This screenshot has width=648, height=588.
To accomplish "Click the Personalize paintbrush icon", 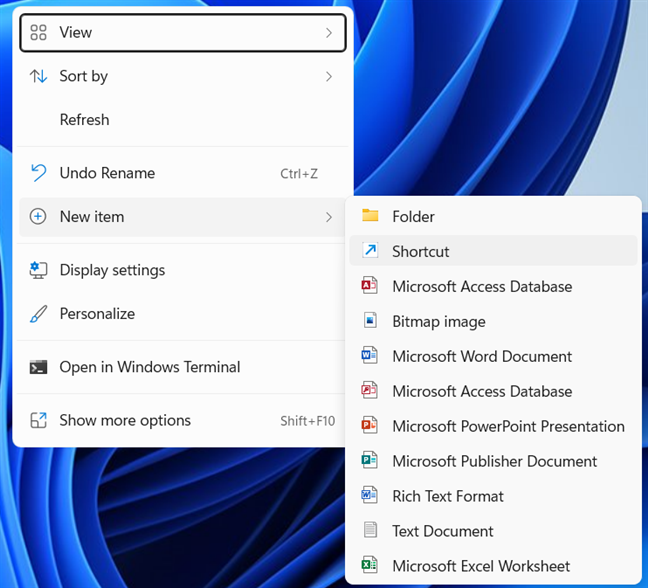I will coord(38,314).
